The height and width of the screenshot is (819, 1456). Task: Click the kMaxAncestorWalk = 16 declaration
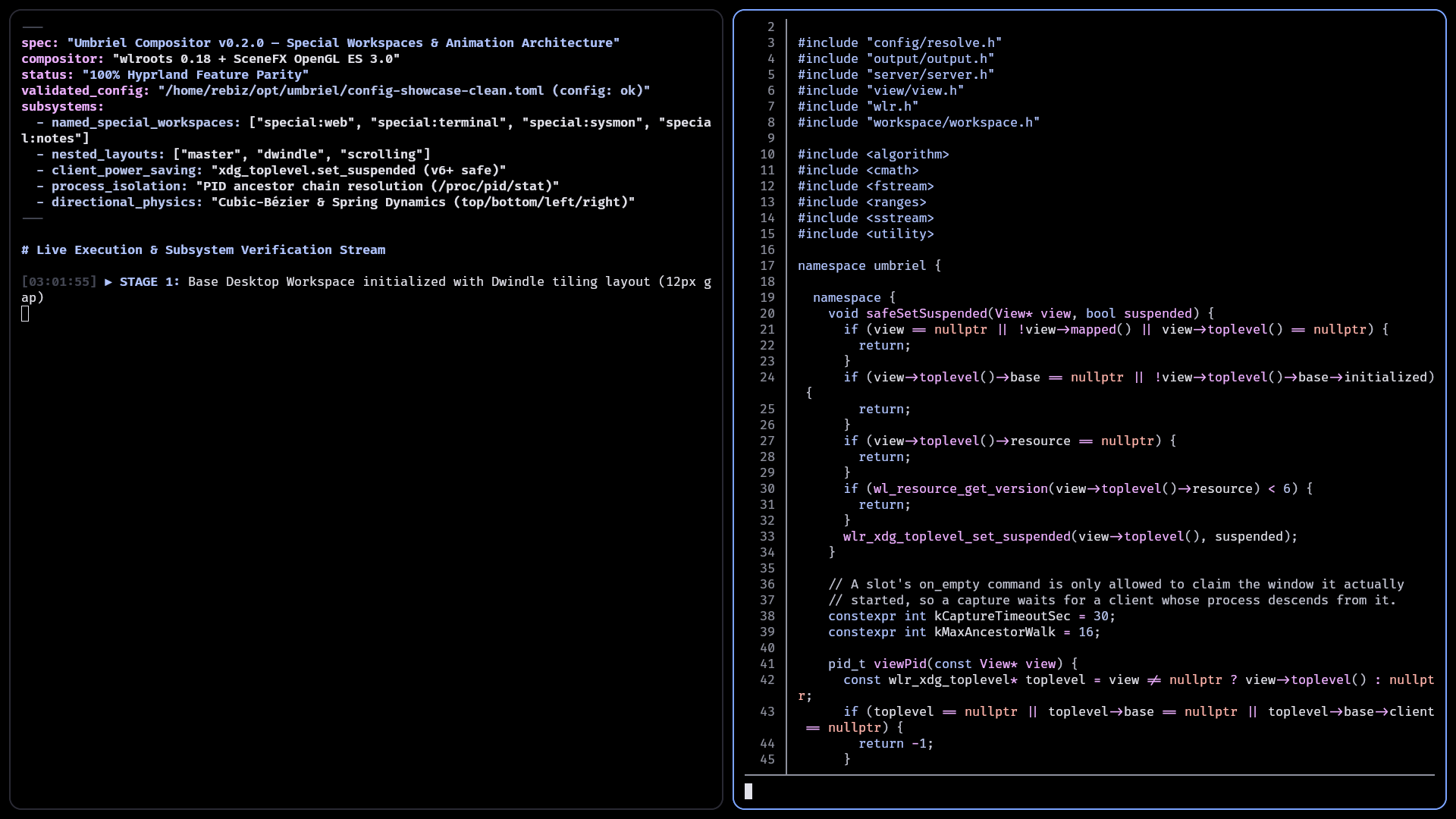[x=964, y=632]
